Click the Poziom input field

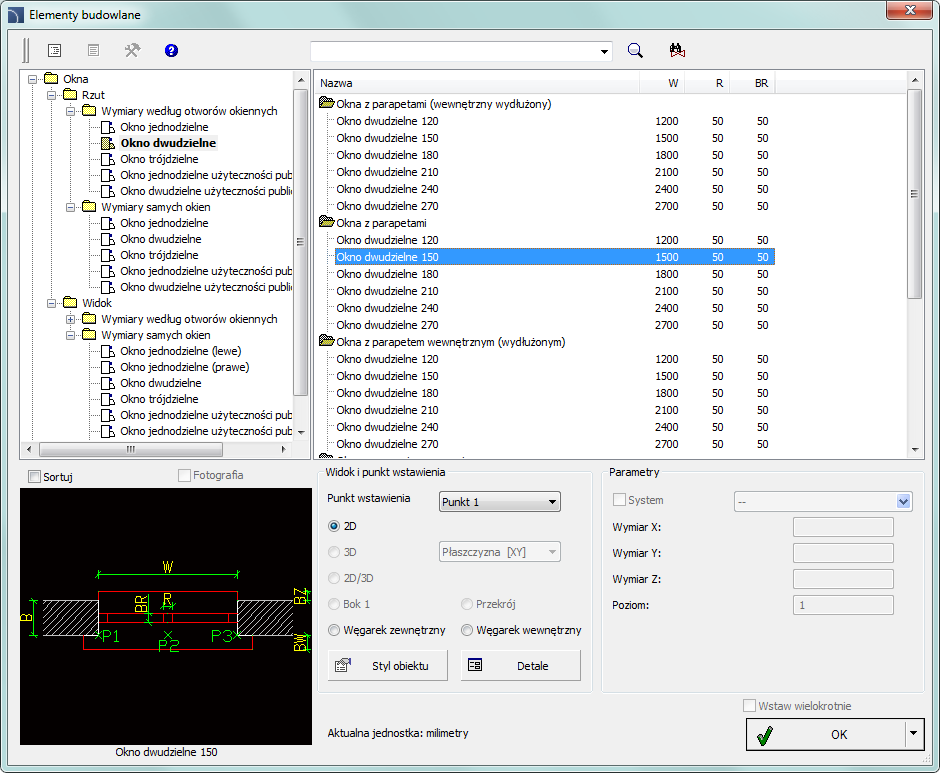pos(843,605)
